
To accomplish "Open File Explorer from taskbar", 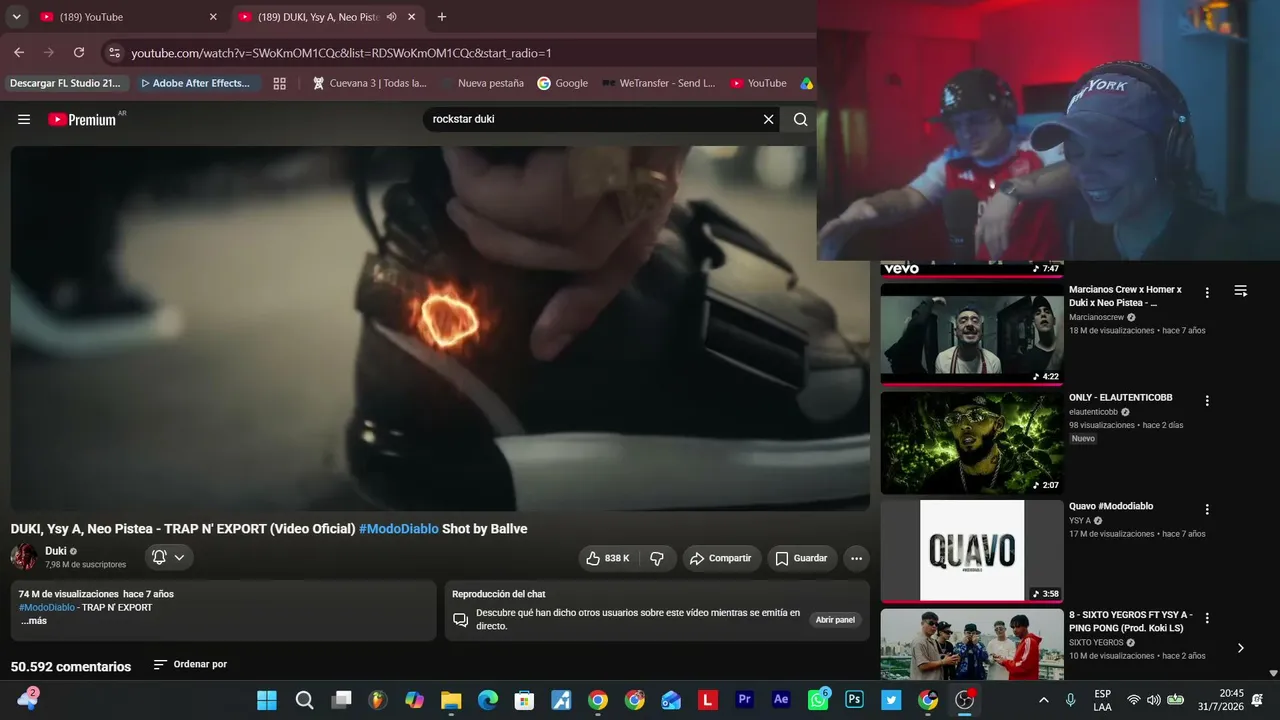I will click(451, 700).
